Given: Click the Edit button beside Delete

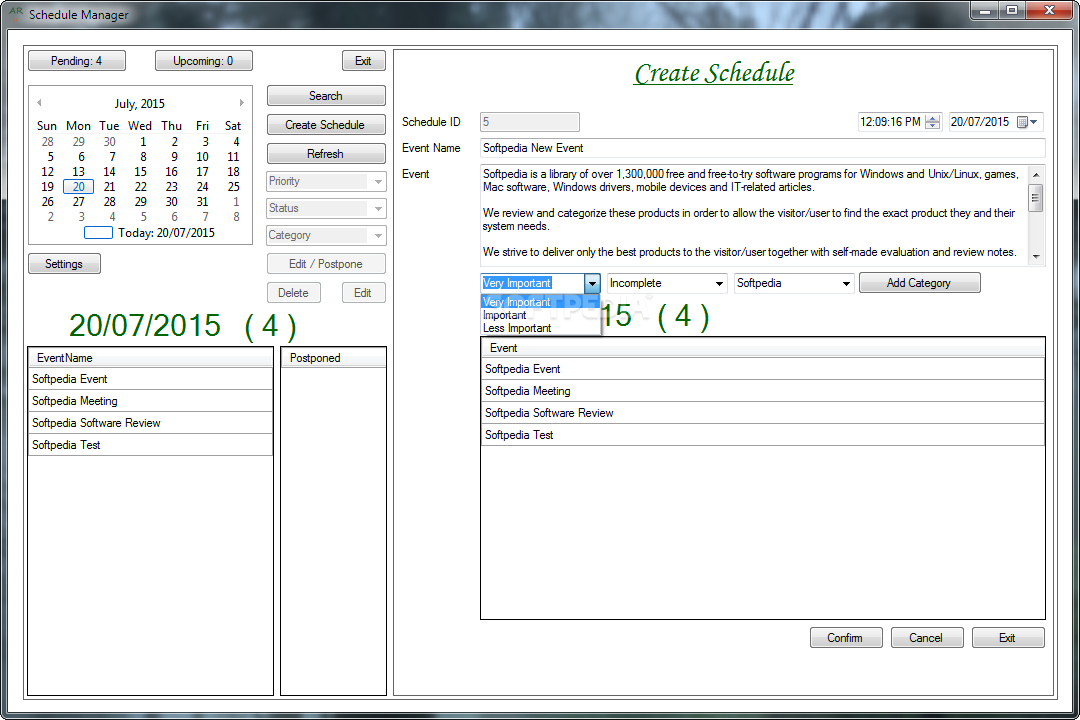Looking at the screenshot, I should (x=363, y=293).
